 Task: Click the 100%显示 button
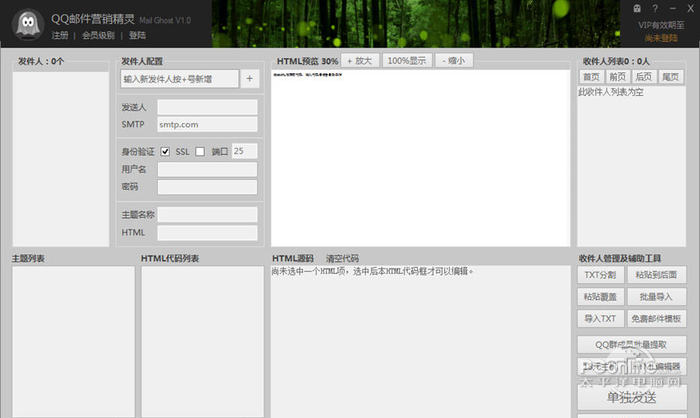tap(407, 60)
